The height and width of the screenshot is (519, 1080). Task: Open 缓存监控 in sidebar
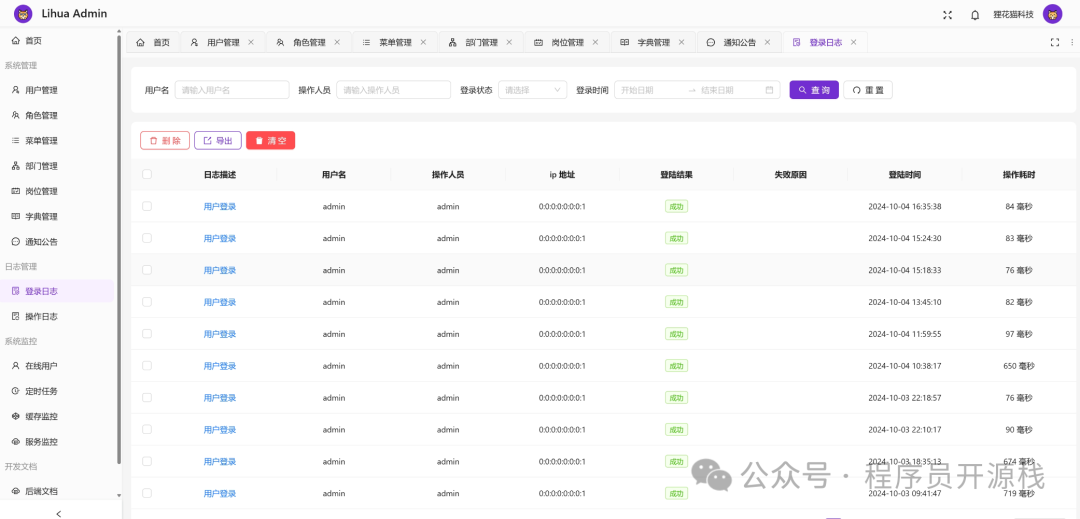(x=57, y=416)
